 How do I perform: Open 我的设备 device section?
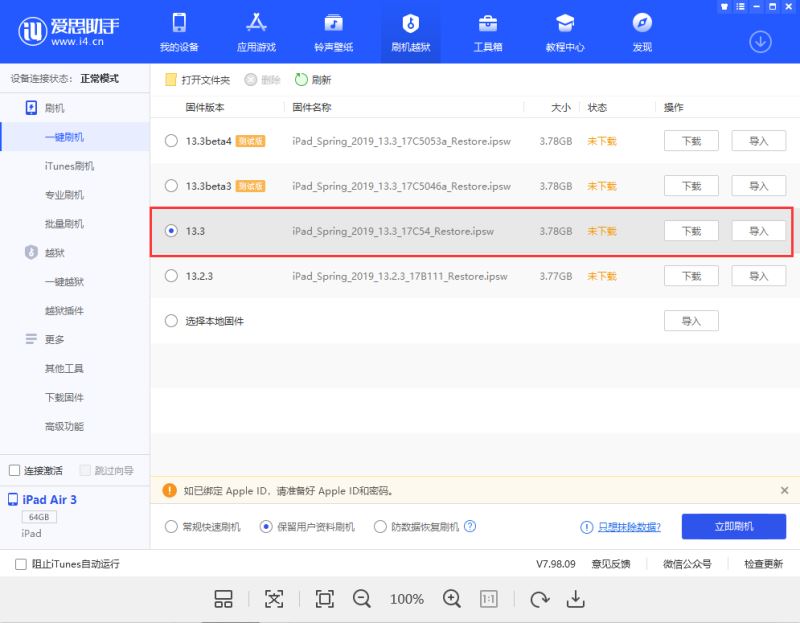(x=179, y=32)
